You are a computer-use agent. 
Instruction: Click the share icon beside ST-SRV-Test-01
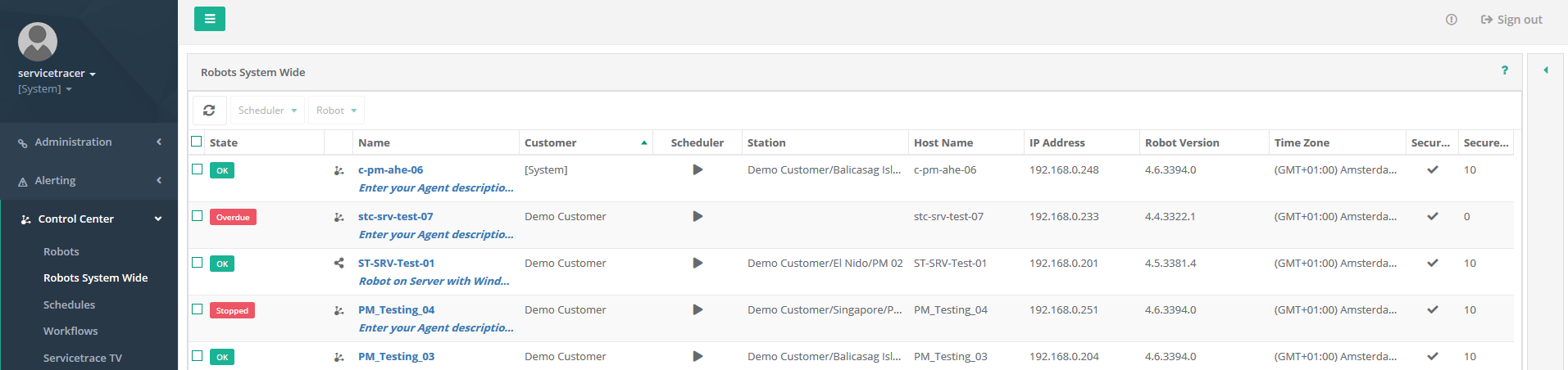click(339, 264)
